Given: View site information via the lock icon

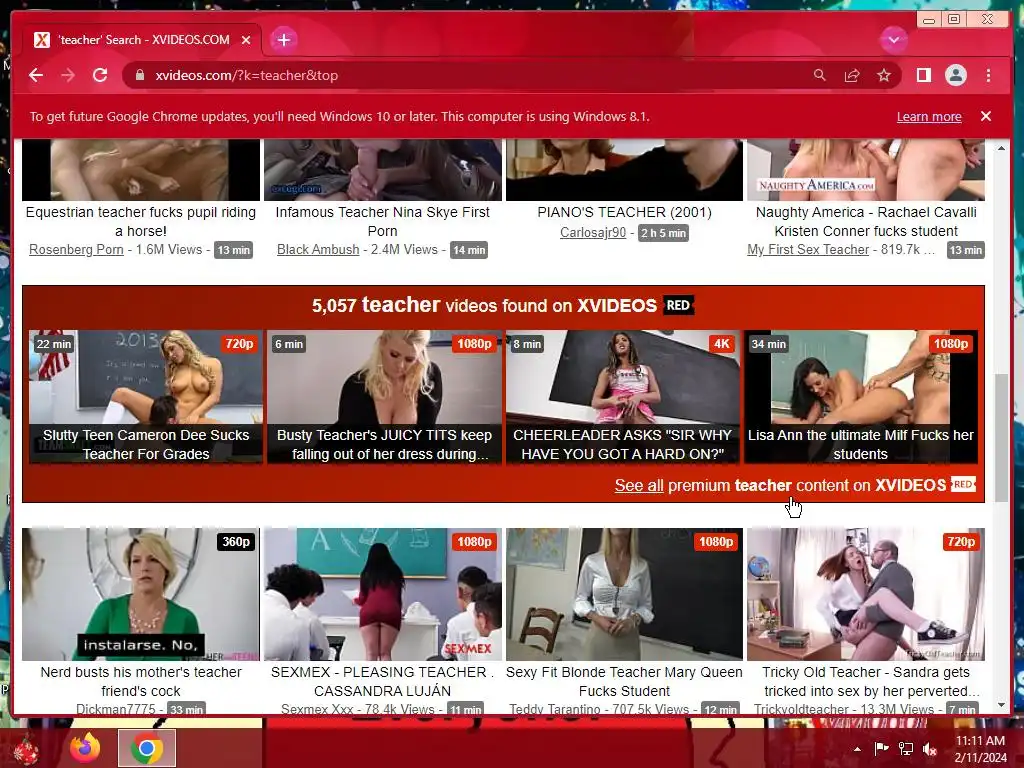Looking at the screenshot, I should (139, 75).
